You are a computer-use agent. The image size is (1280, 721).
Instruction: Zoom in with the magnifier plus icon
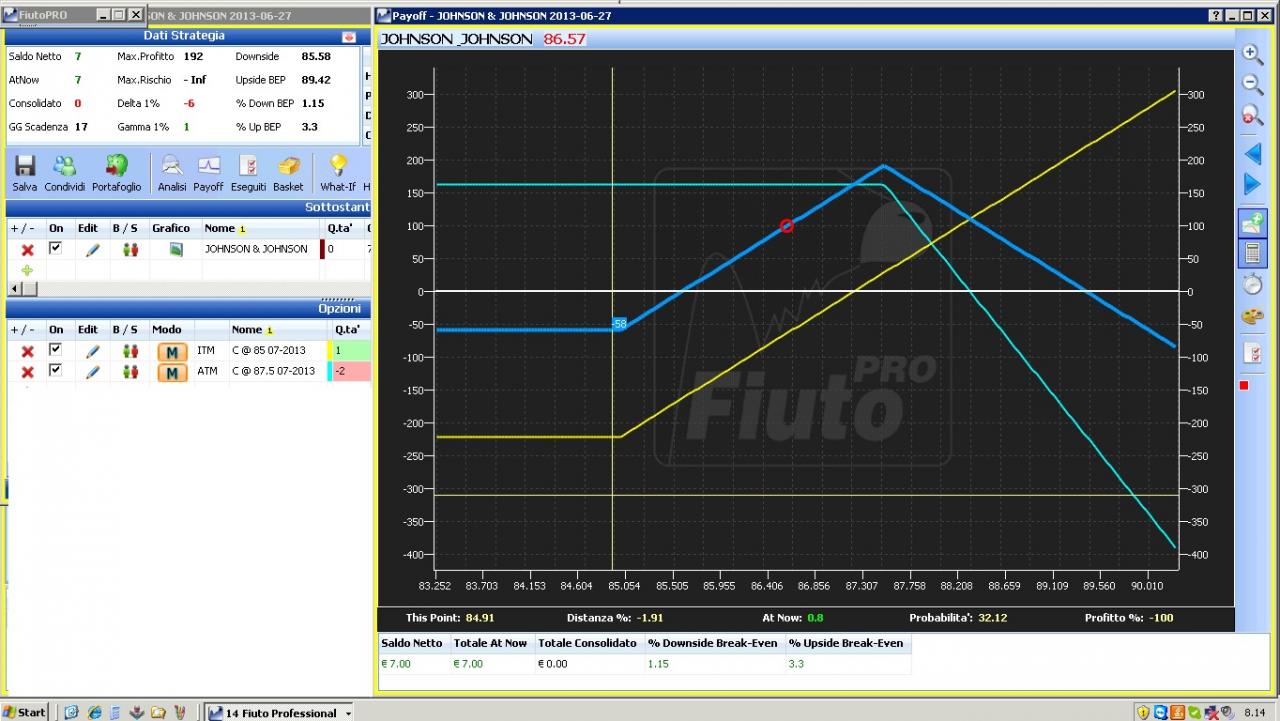(1252, 54)
